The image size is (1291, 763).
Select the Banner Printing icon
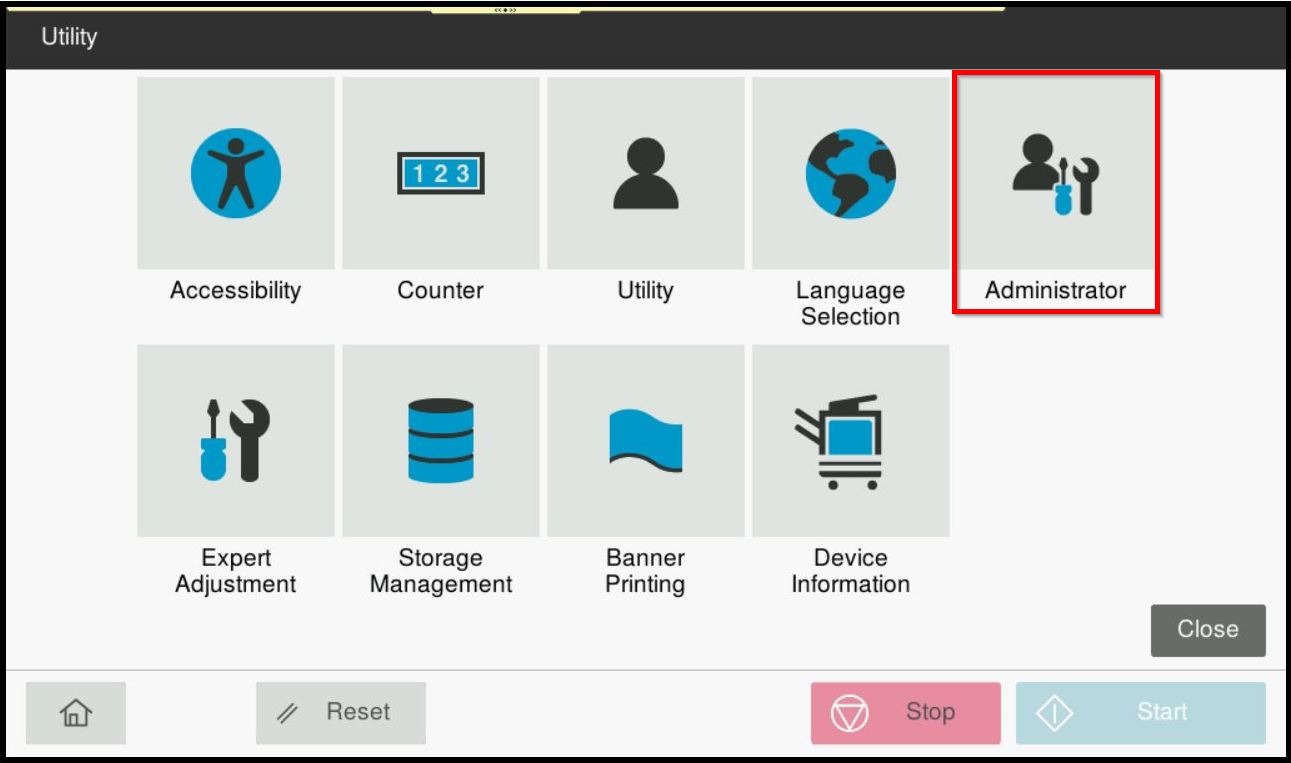point(645,440)
